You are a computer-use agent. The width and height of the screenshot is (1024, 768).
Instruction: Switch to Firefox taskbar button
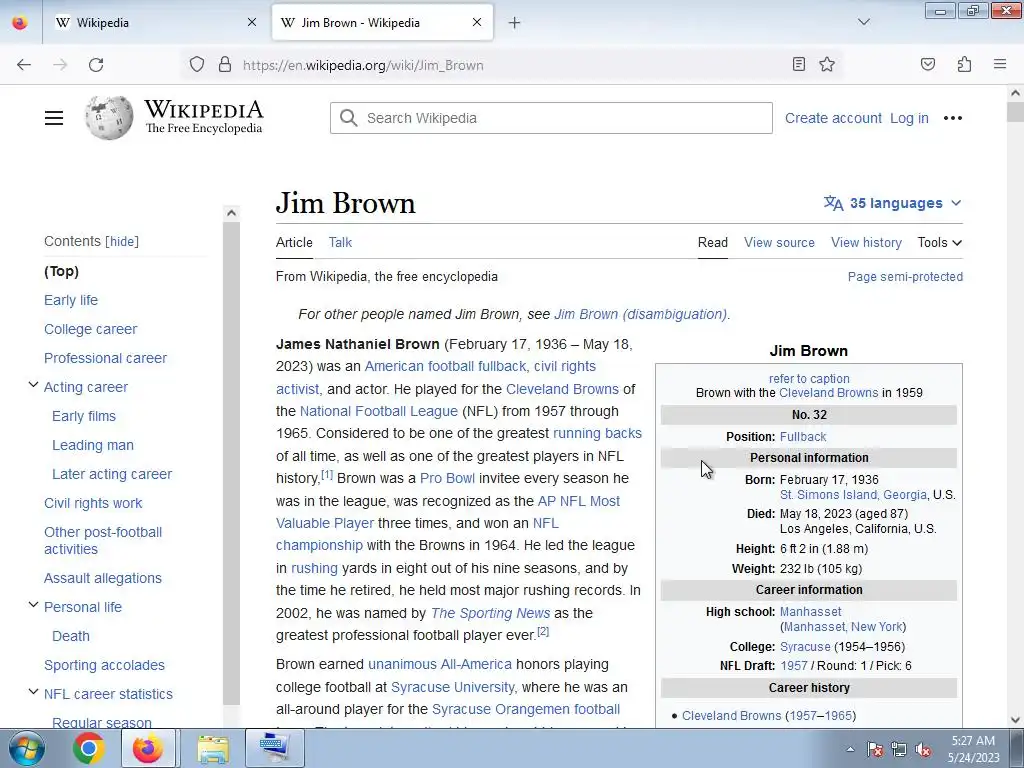click(x=148, y=748)
